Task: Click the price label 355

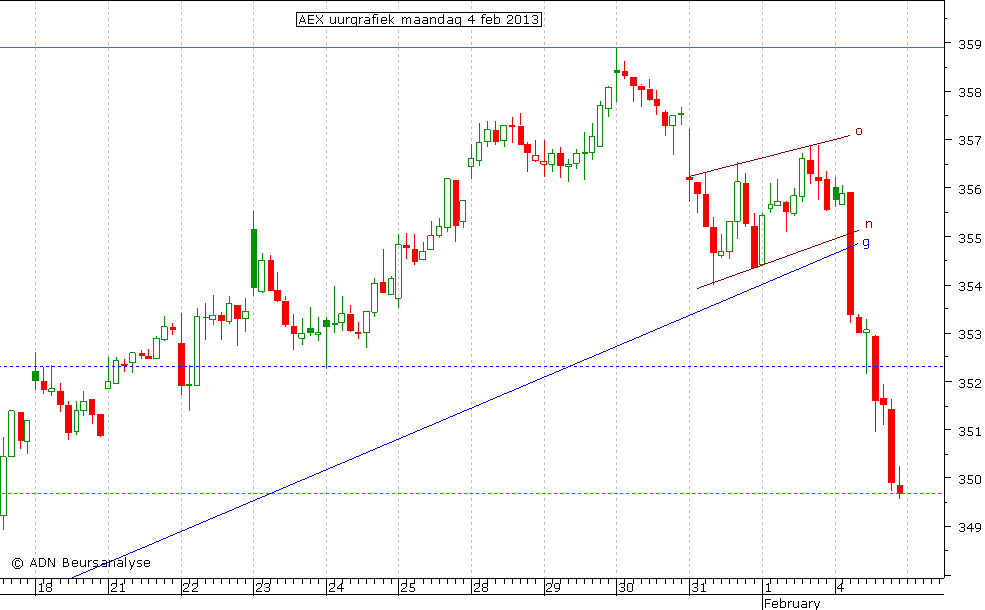Action: 970,238
